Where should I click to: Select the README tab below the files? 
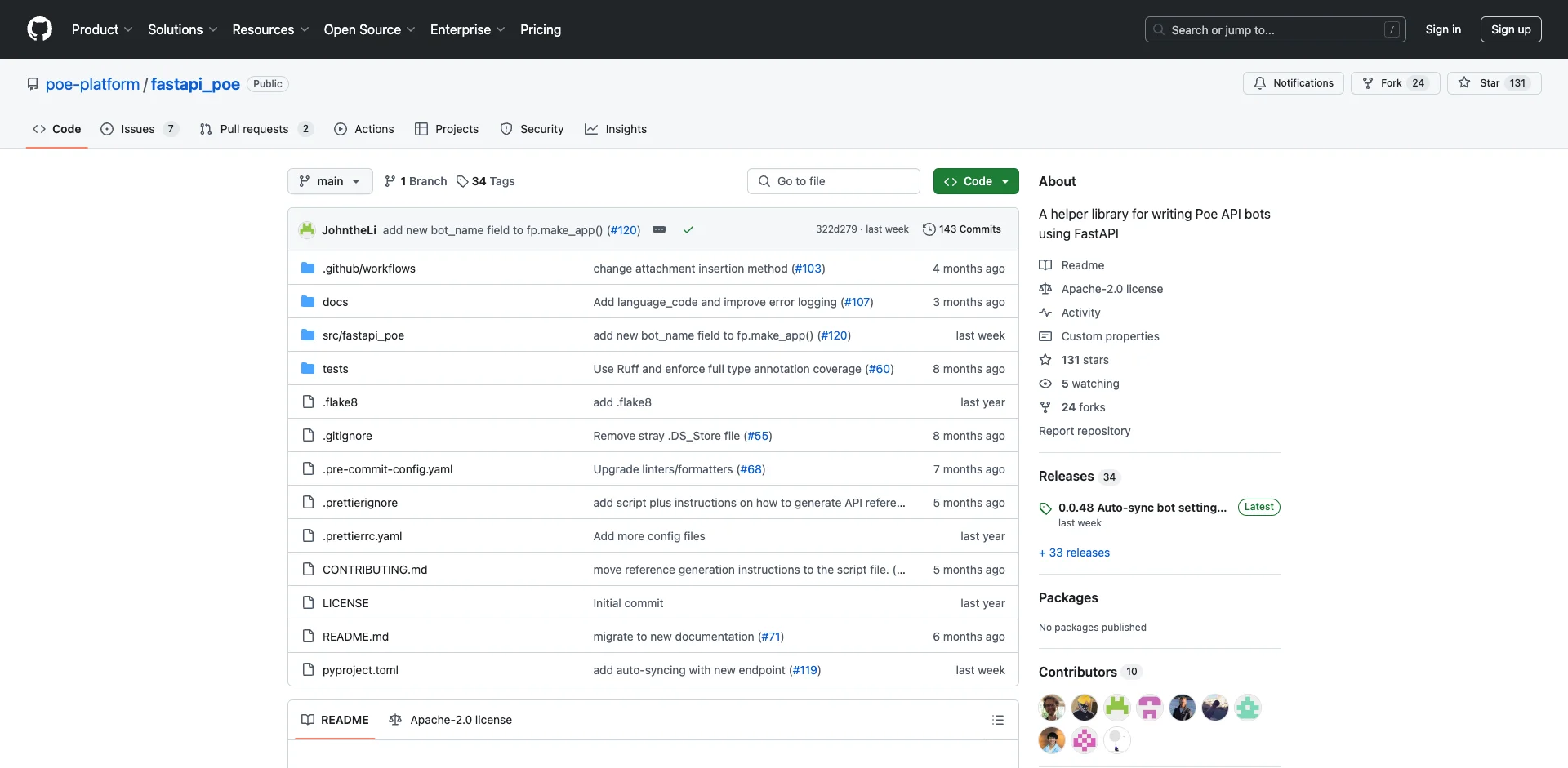point(335,720)
